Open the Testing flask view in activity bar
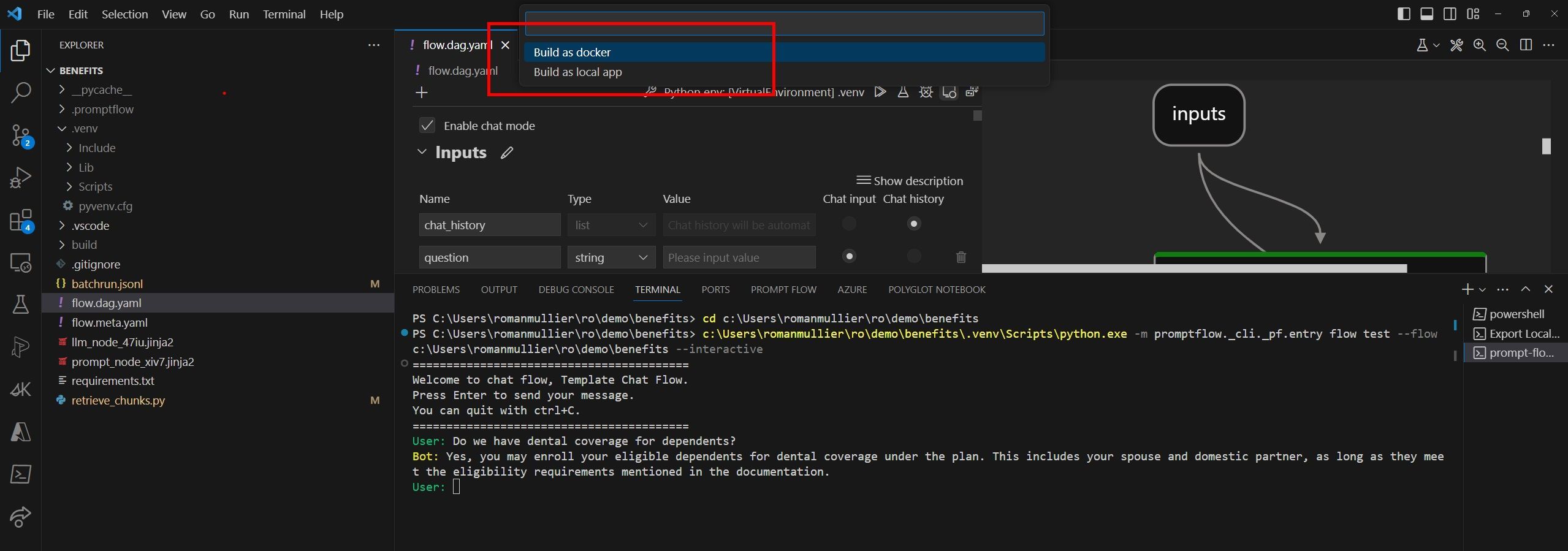This screenshot has height=551, width=1568. point(20,305)
